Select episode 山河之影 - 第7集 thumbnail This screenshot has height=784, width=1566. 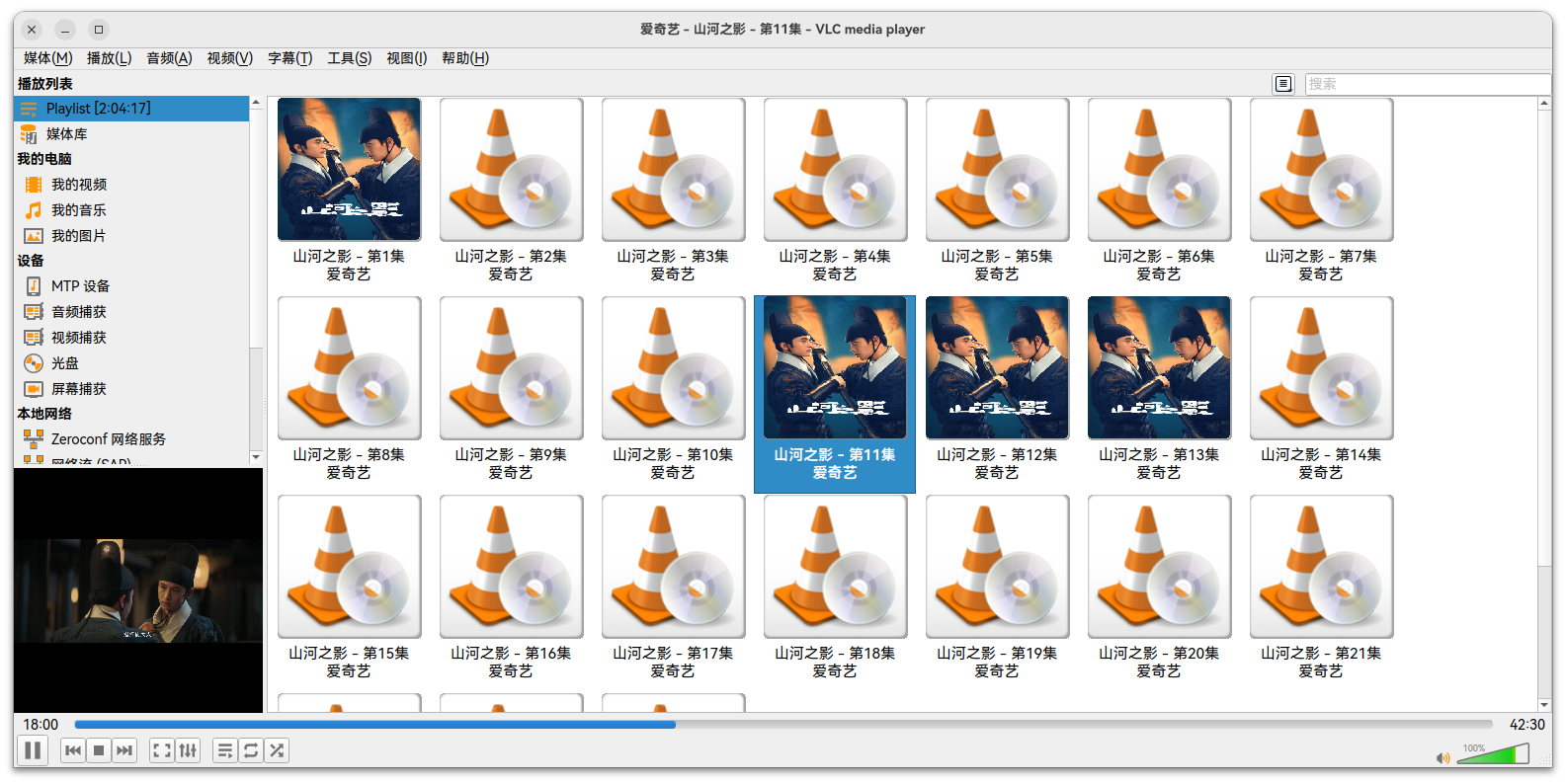click(1321, 169)
